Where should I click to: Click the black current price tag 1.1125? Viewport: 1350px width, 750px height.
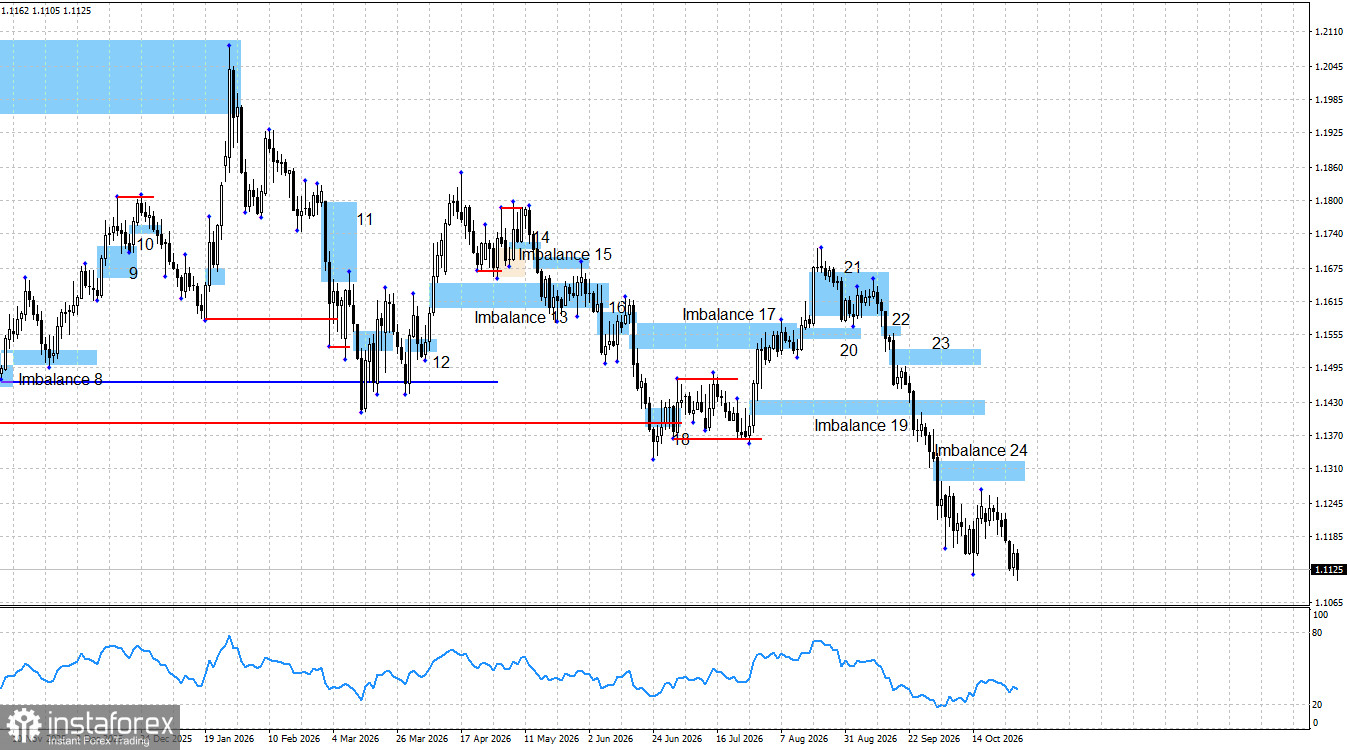[1327, 570]
